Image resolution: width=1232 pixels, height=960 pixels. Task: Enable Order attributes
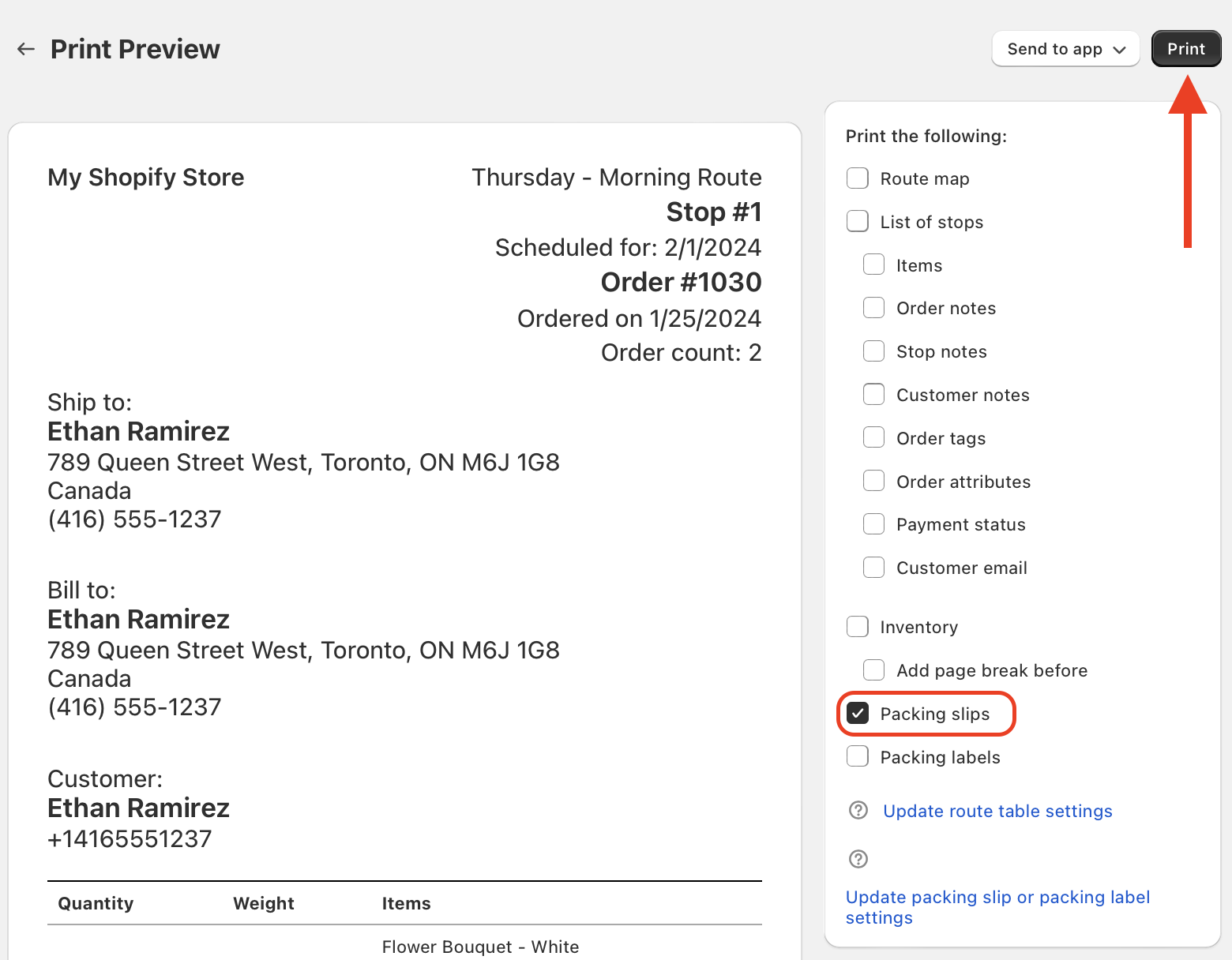[873, 480]
